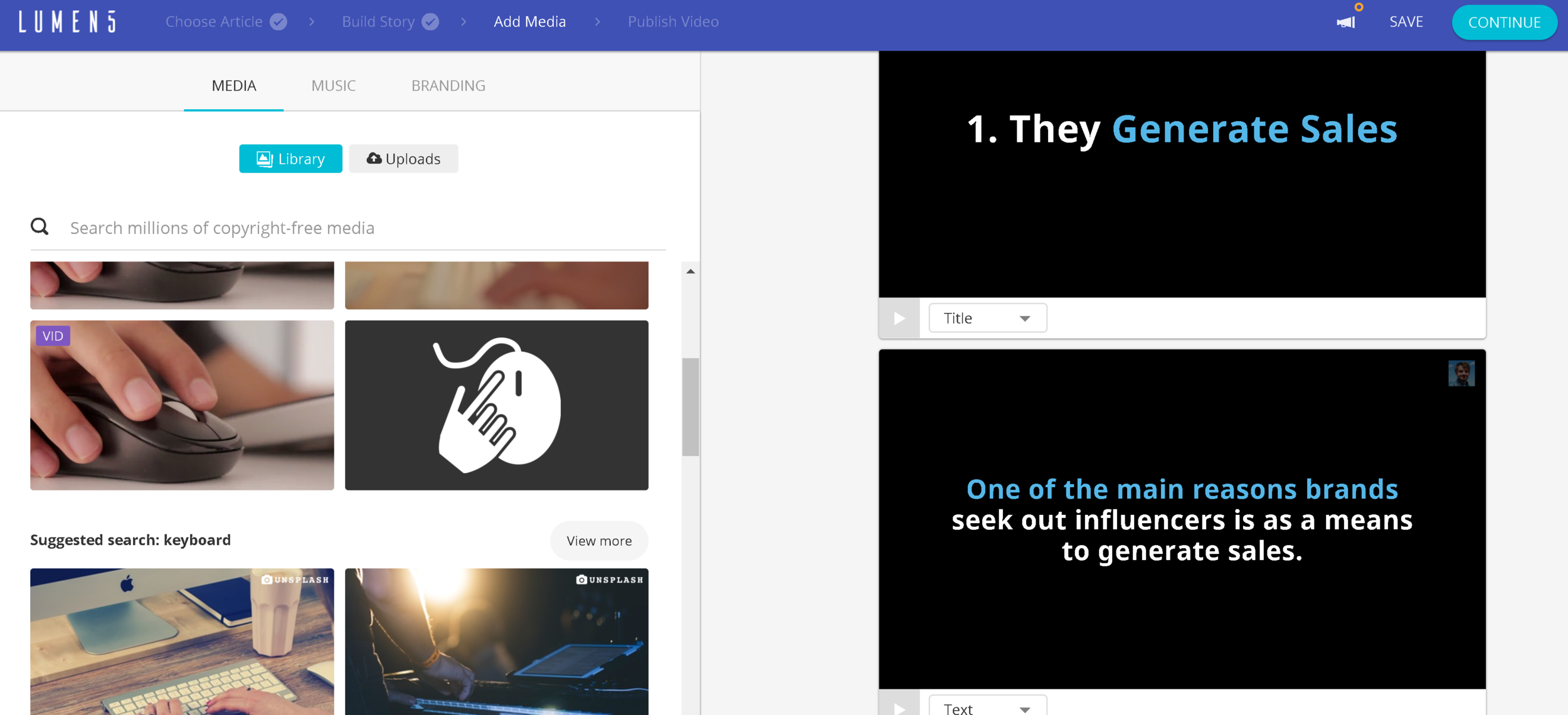Image resolution: width=1568 pixels, height=715 pixels.
Task: Click the CONTINUE button
Action: (x=1504, y=23)
